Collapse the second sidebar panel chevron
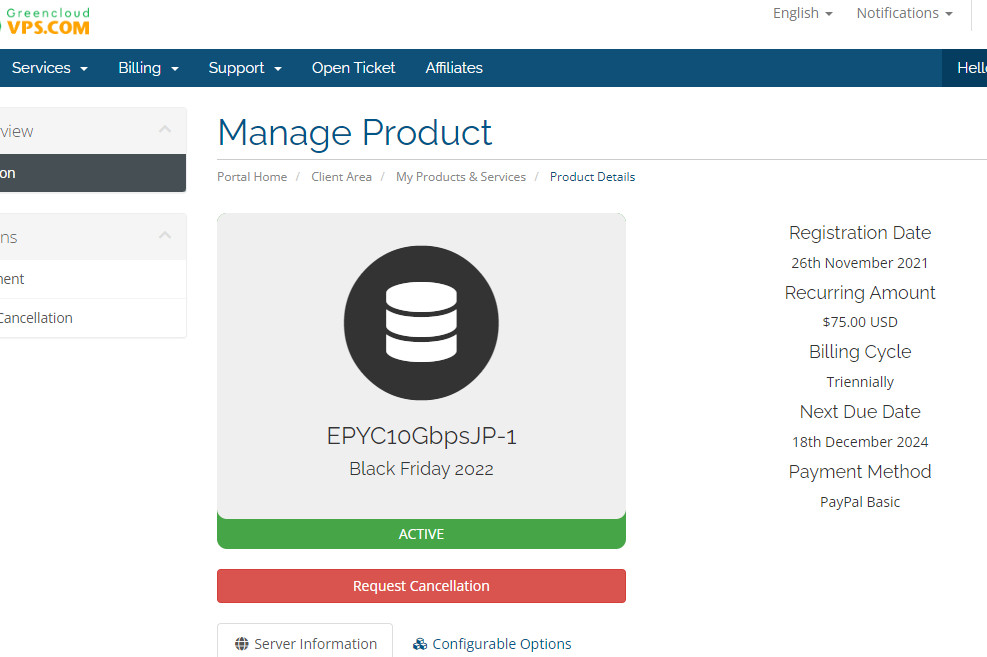The height and width of the screenshot is (657, 987). pyautogui.click(x=165, y=237)
